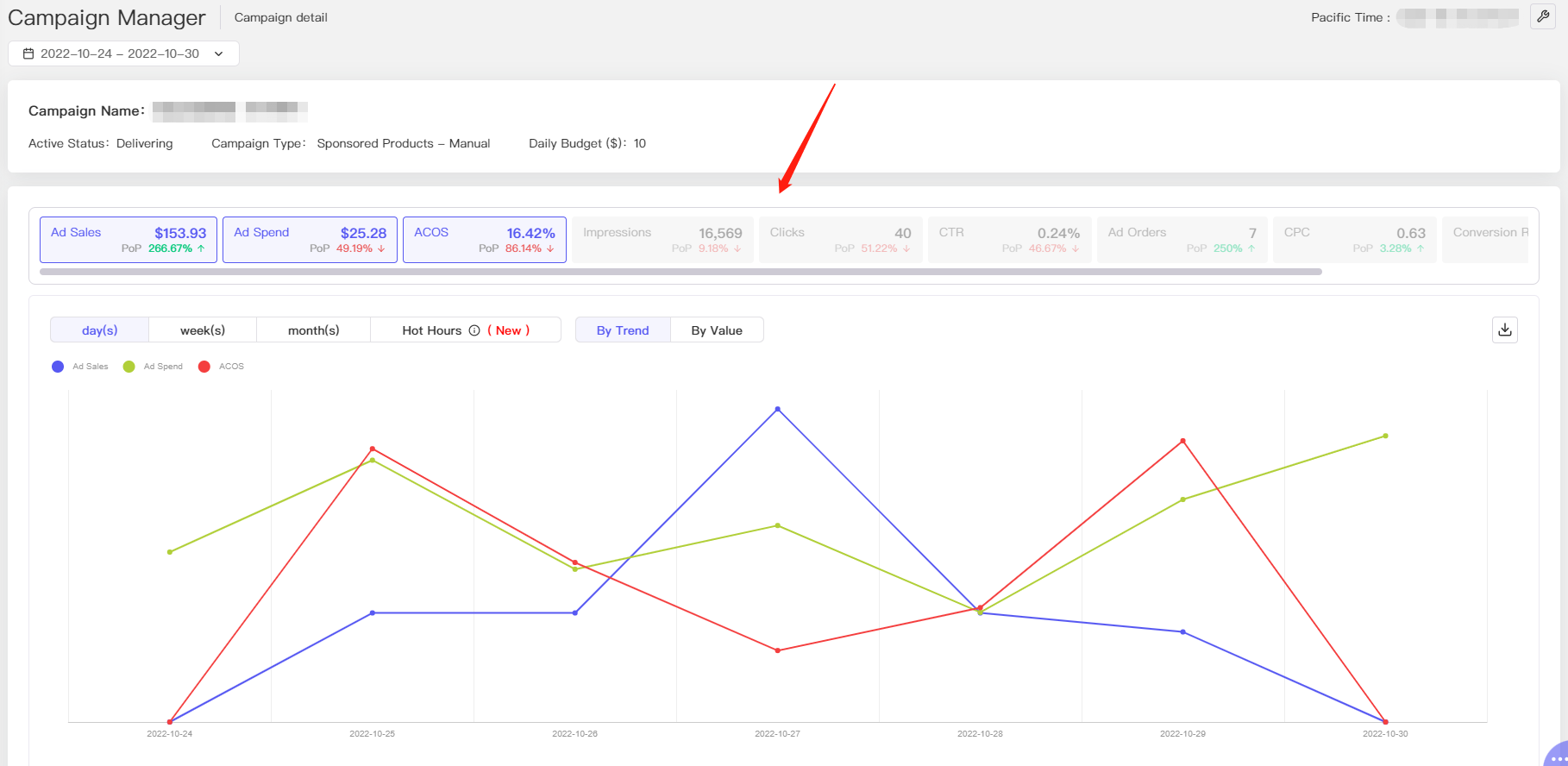This screenshot has width=1568, height=766.
Task: Switch to week(s) view
Action: 203,330
